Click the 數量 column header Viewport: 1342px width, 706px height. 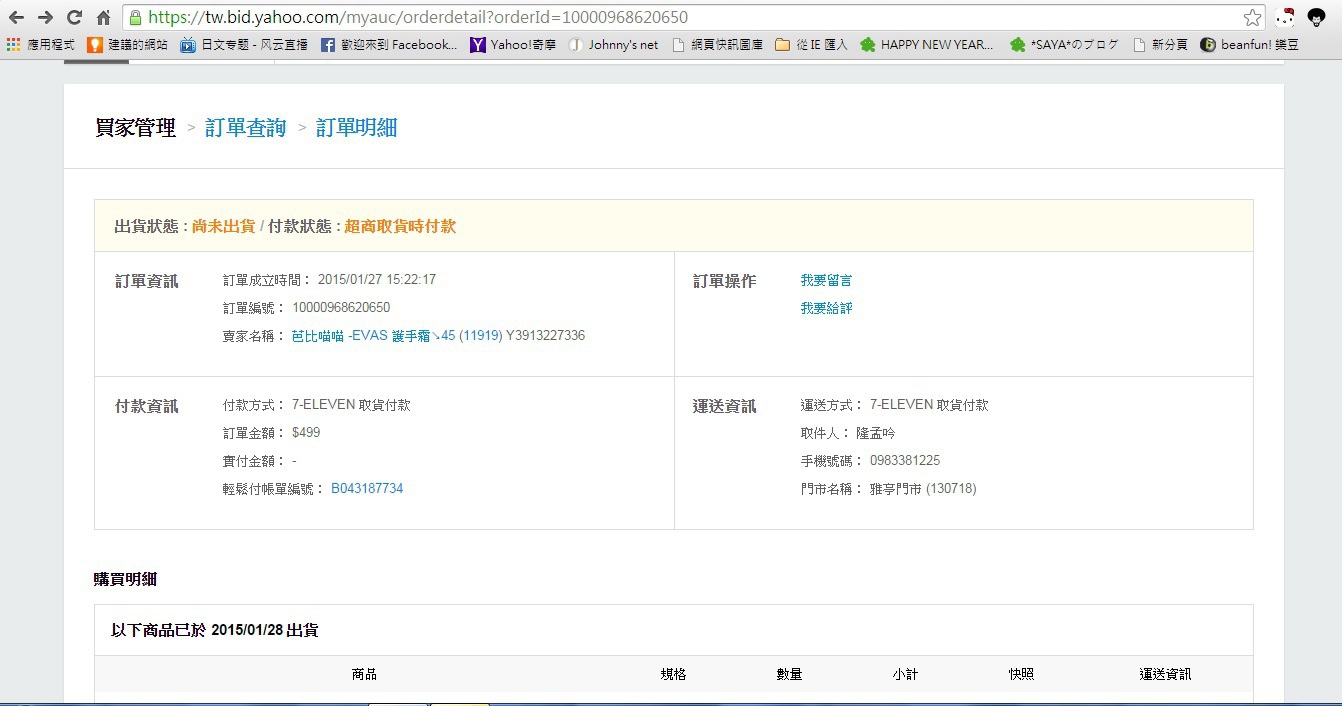coord(790,674)
